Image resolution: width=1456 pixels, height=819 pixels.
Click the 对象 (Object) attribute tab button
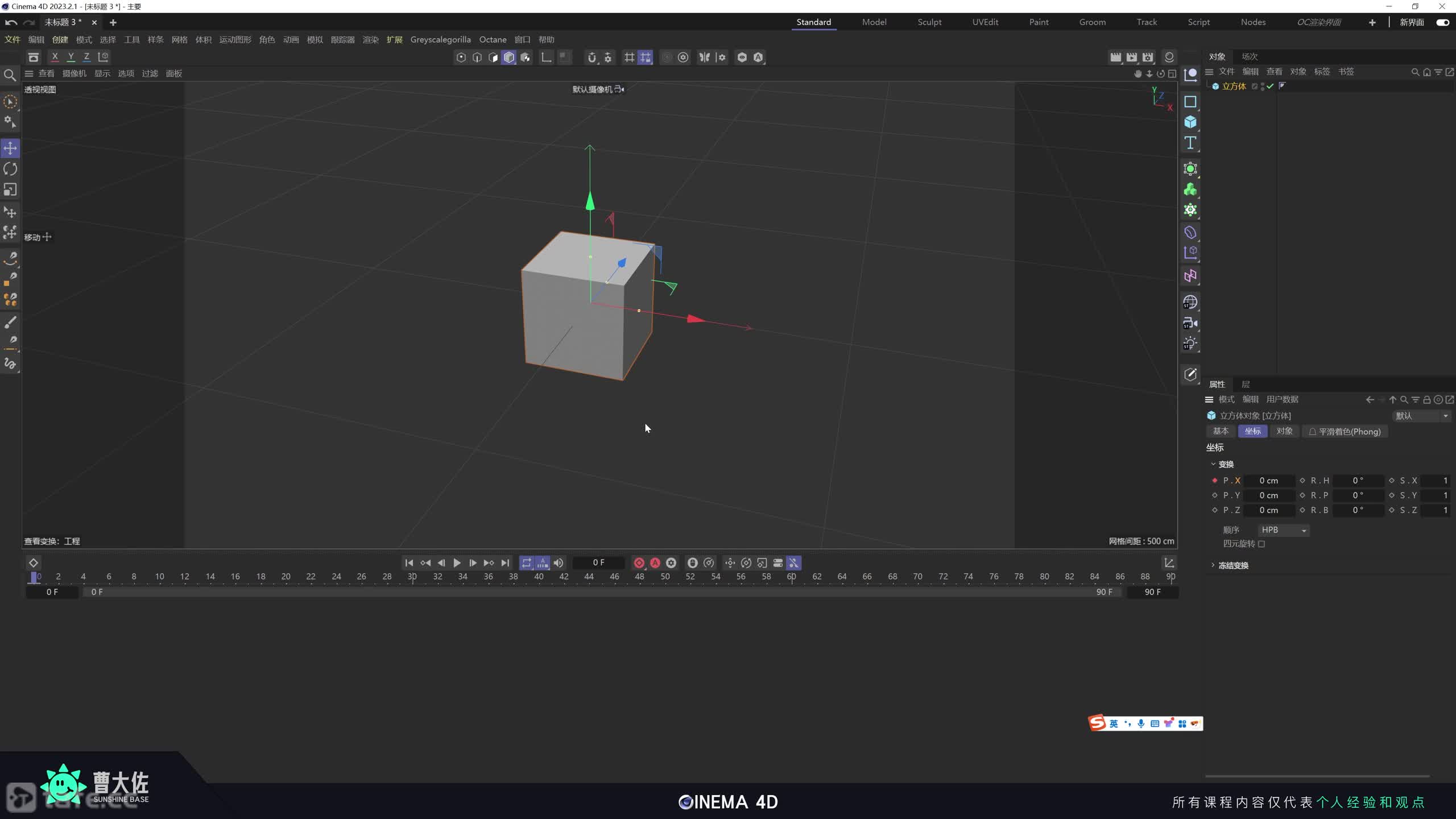(x=1284, y=432)
